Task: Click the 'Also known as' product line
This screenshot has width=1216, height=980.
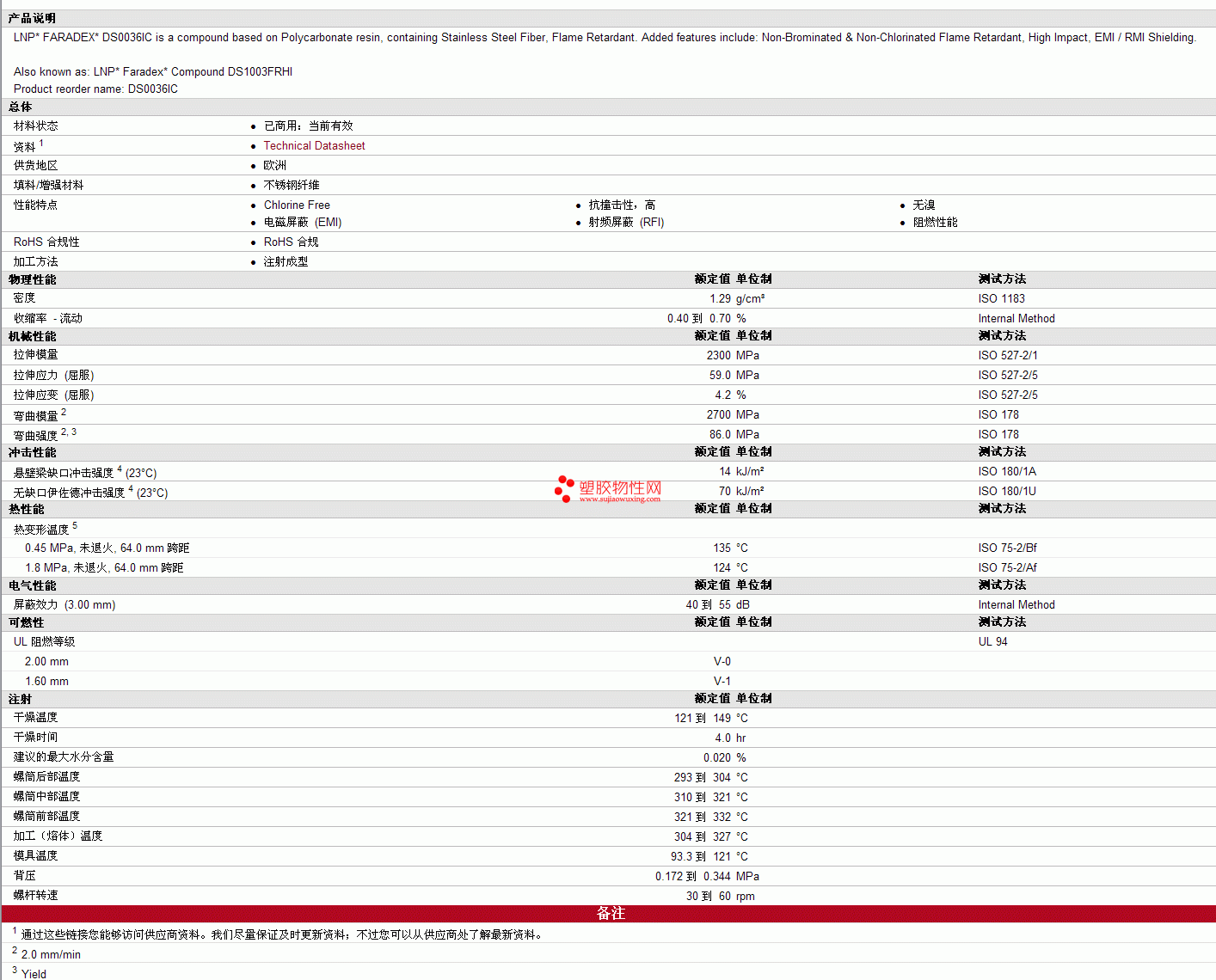Action: (x=153, y=72)
